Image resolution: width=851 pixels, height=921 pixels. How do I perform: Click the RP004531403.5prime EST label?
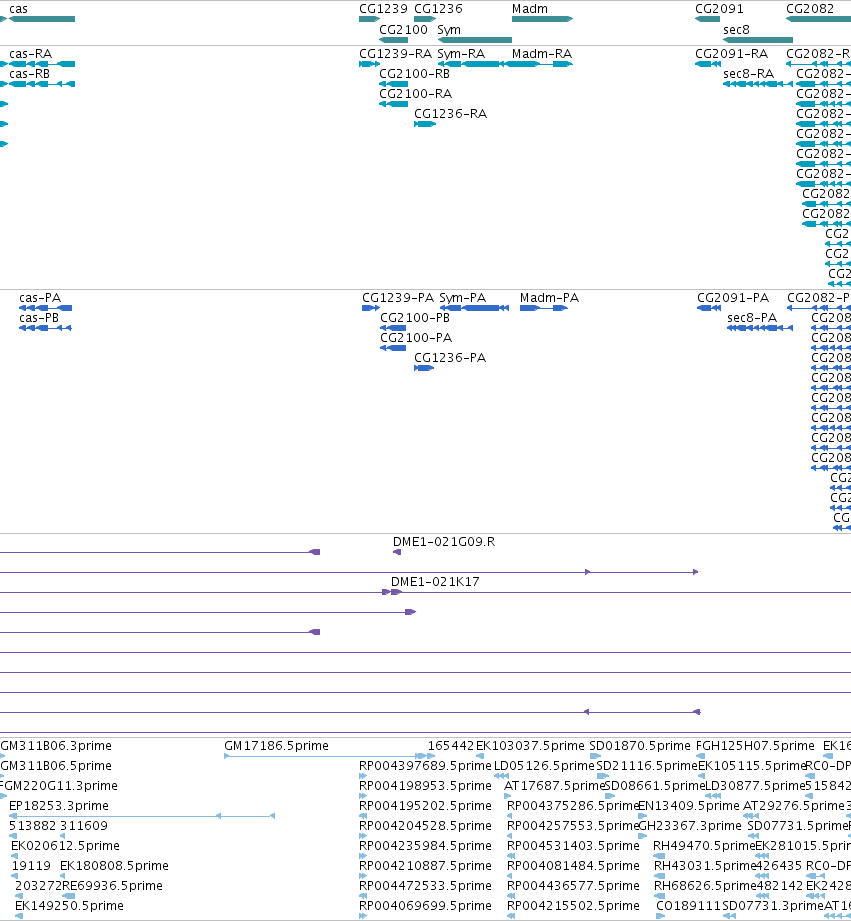pos(573,846)
